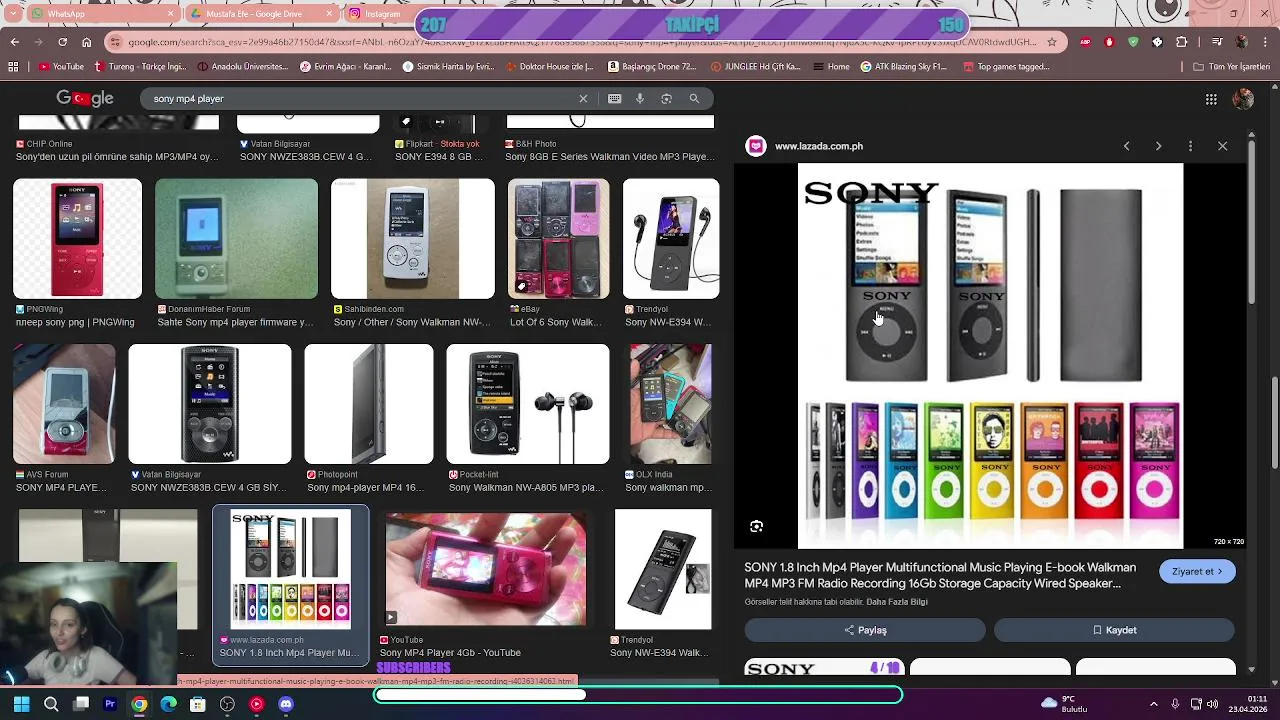The height and width of the screenshot is (720, 1280).
Task: Open the on-screen keyboard input tool
Action: coord(614,99)
